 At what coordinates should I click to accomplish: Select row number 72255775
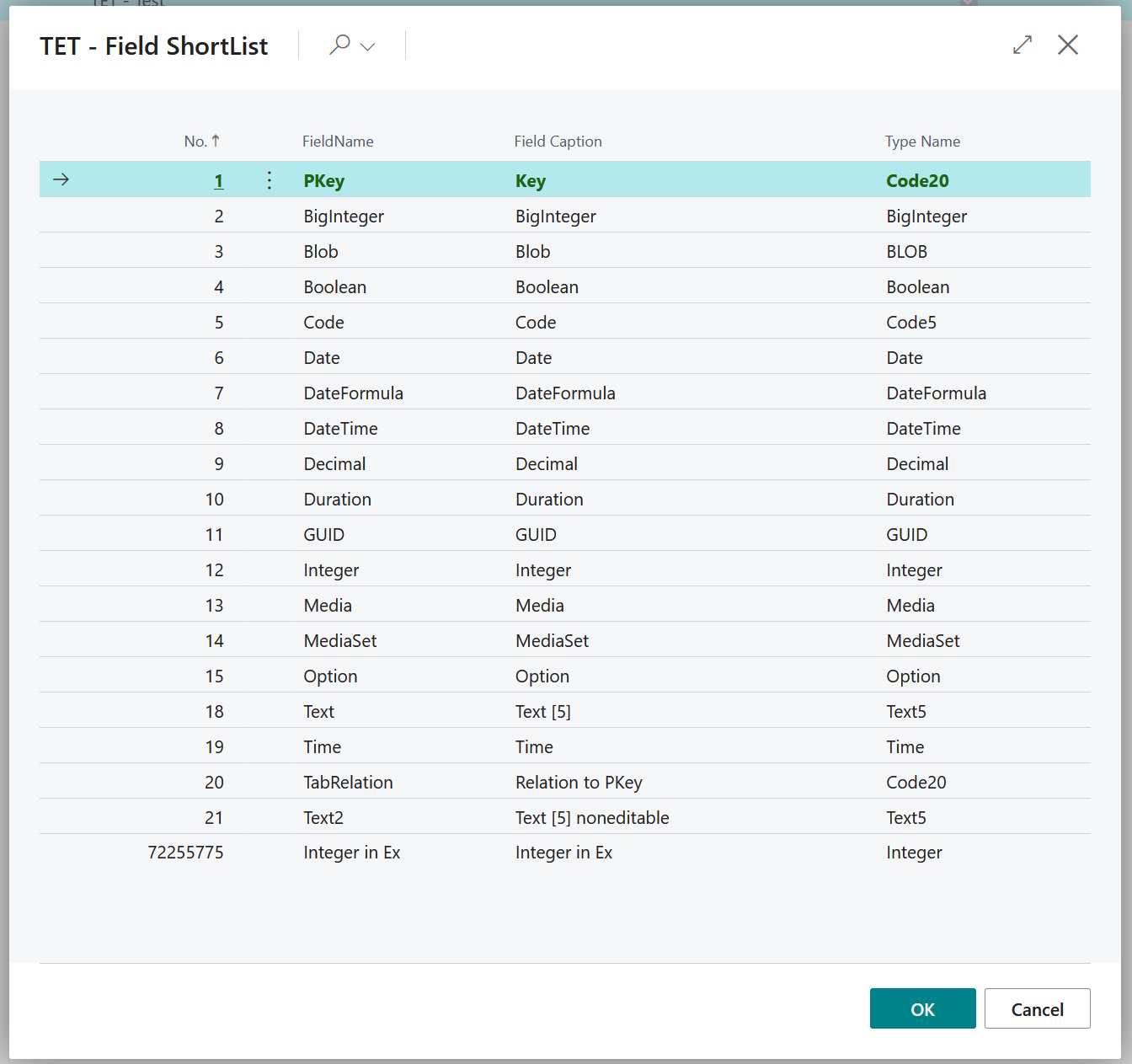[185, 853]
